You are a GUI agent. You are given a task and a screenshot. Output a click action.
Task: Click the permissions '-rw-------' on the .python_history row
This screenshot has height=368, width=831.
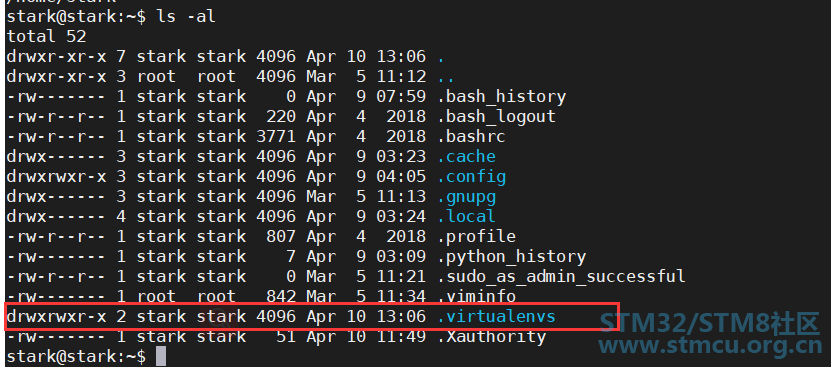click(x=56, y=257)
